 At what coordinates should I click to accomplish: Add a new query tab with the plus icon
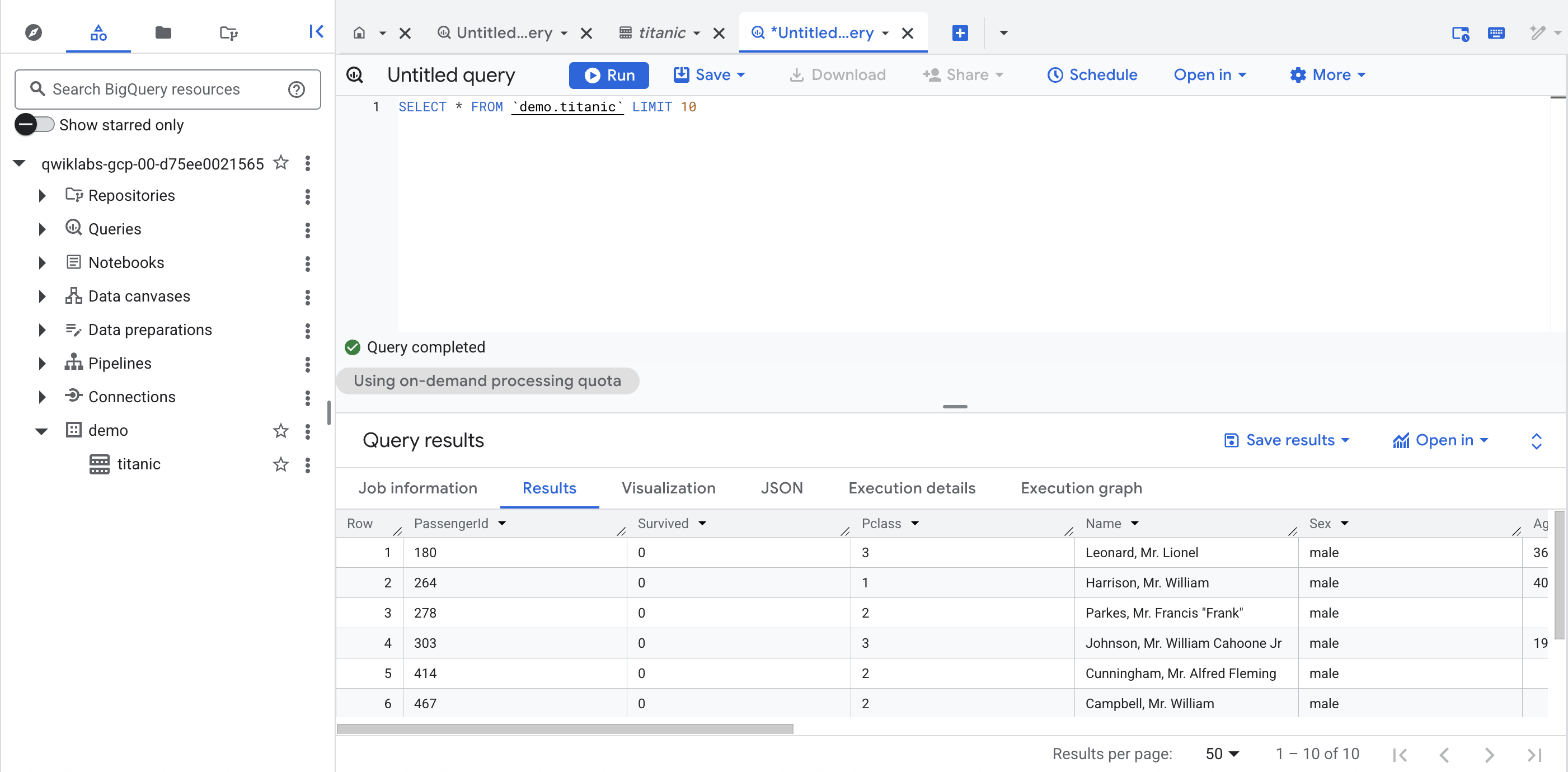click(x=959, y=32)
